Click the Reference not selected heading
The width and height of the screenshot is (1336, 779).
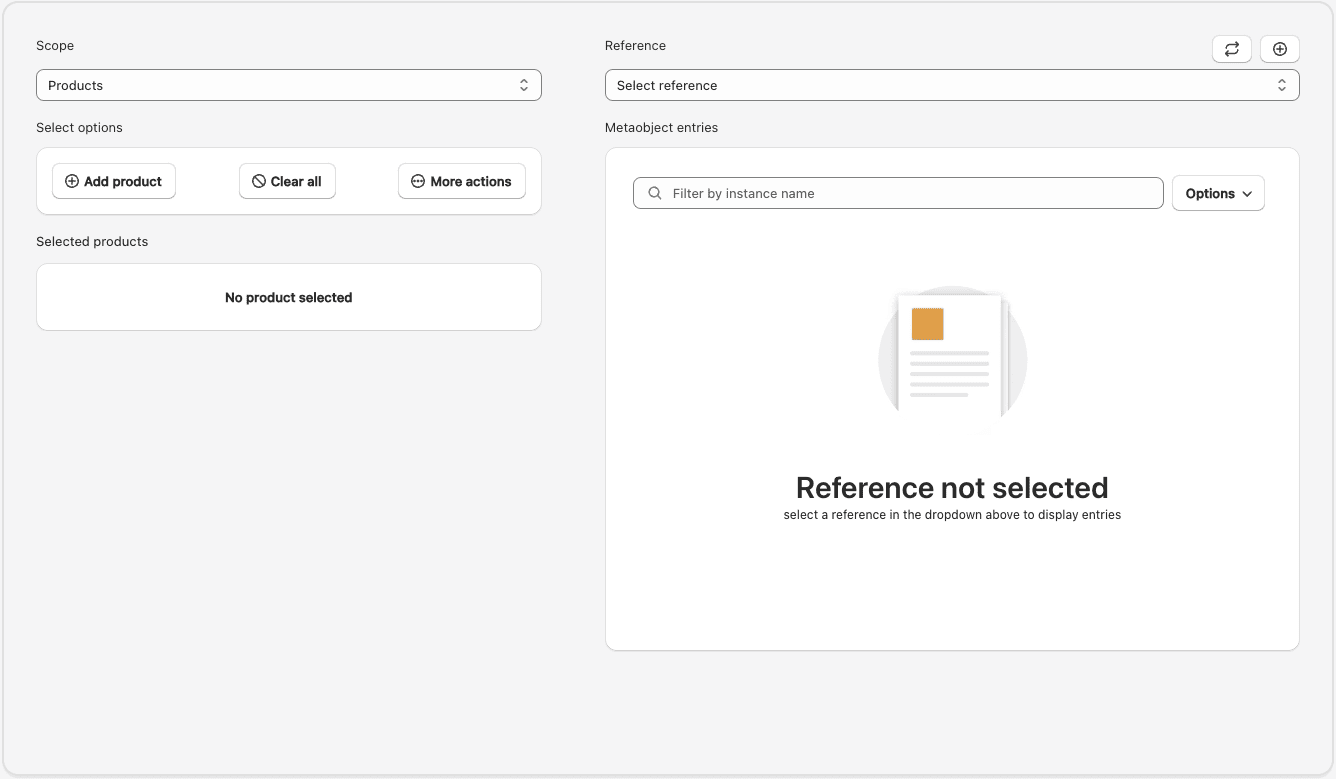click(x=951, y=487)
